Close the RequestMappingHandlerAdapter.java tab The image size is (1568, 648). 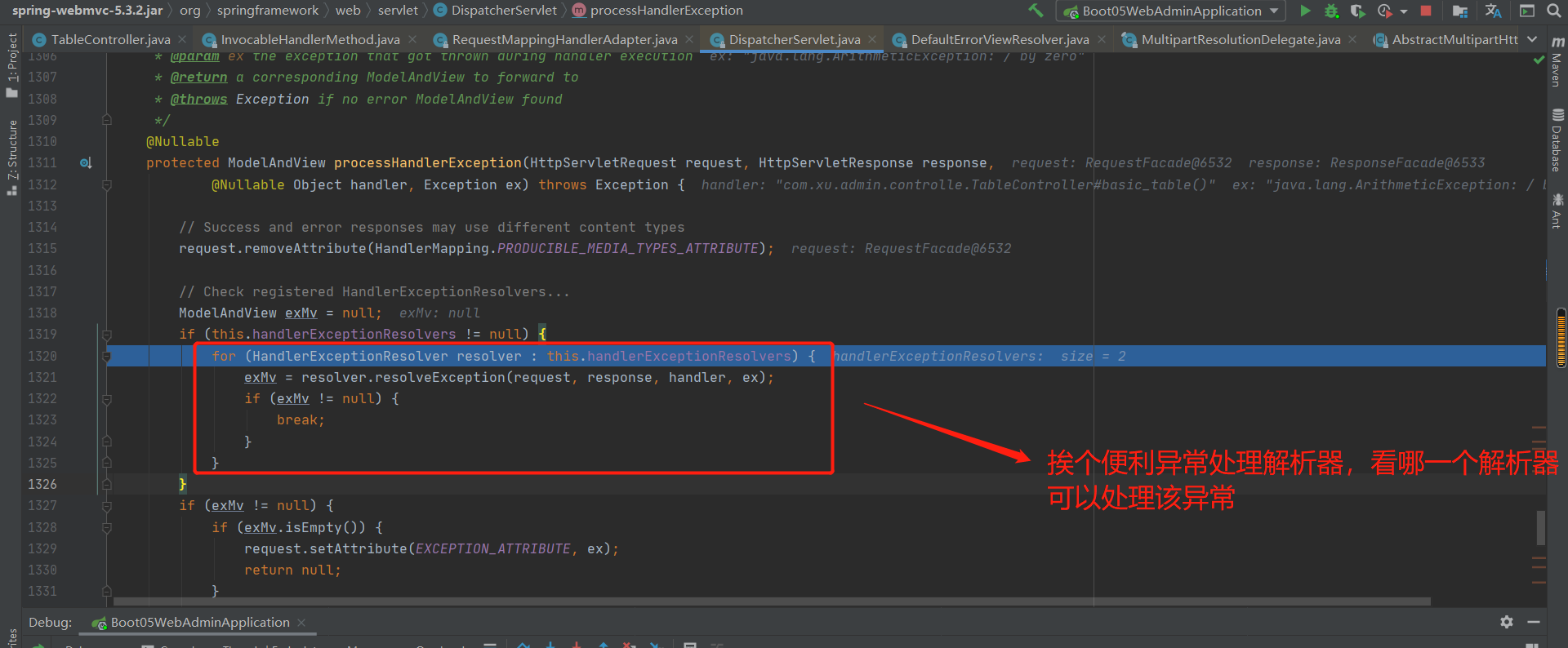pyautogui.click(x=690, y=39)
